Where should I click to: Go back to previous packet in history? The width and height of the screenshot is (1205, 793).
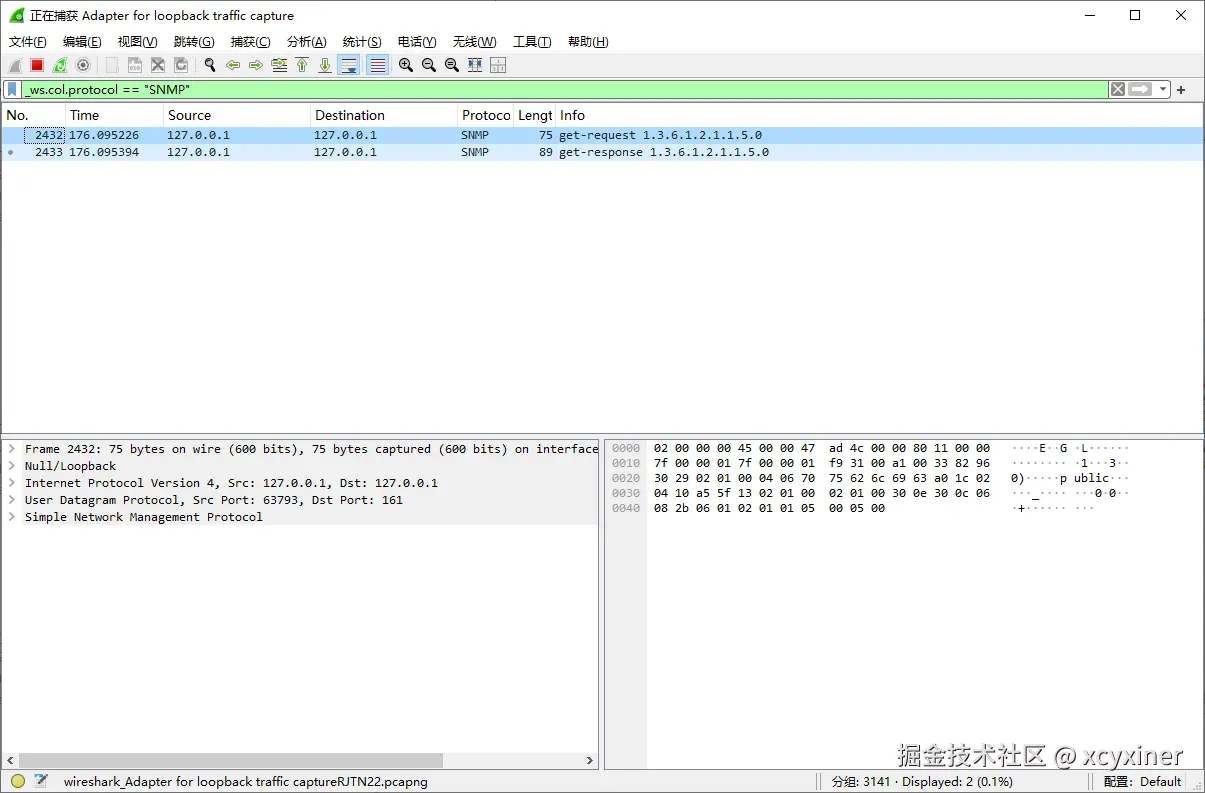233,65
